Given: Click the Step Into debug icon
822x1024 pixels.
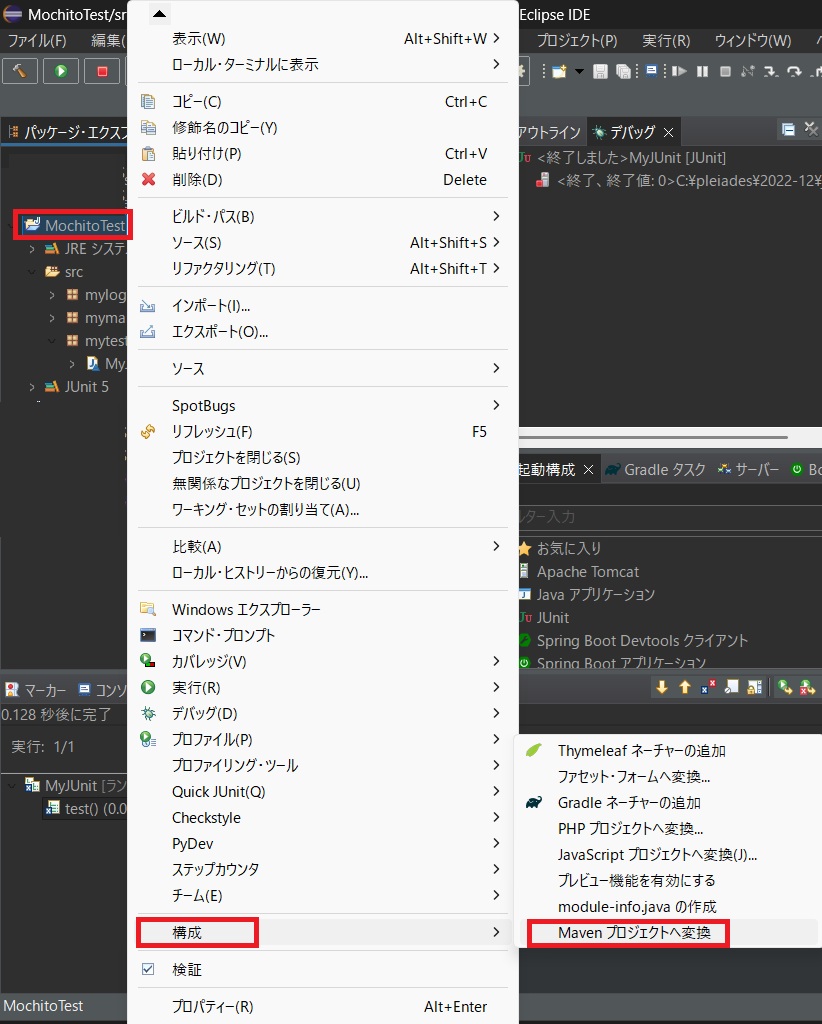Looking at the screenshot, I should [x=771, y=71].
